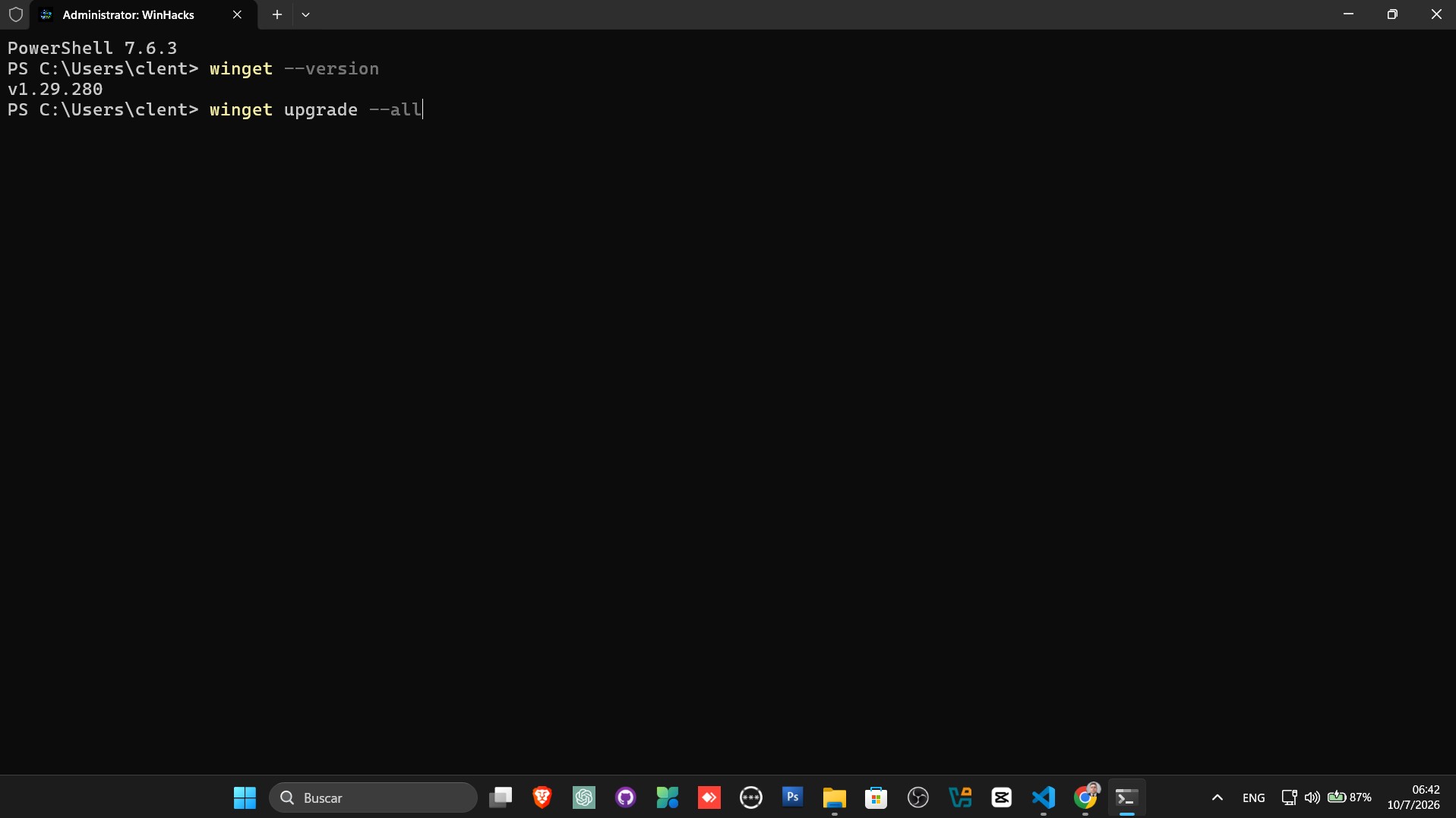Launch Brave browser from the taskbar
The height and width of the screenshot is (818, 1456).
coord(542,797)
